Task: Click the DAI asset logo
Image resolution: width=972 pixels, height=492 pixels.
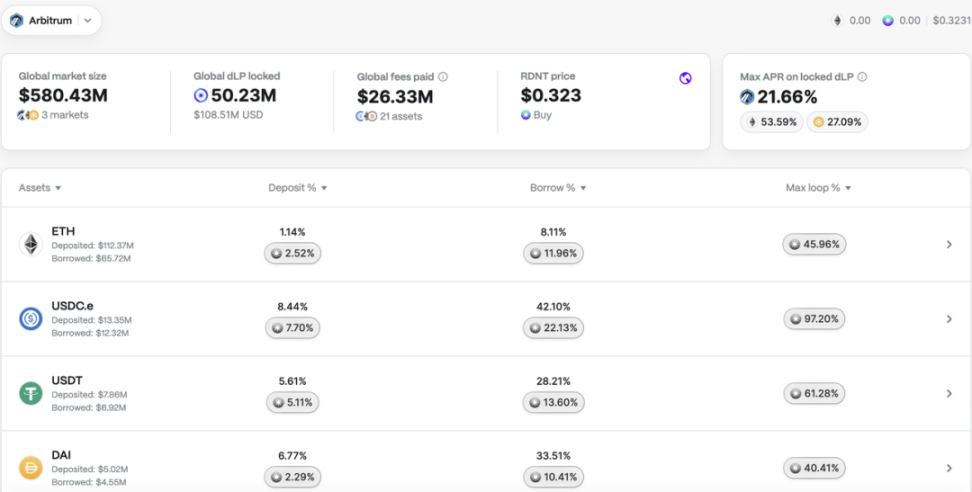Action: [30, 468]
